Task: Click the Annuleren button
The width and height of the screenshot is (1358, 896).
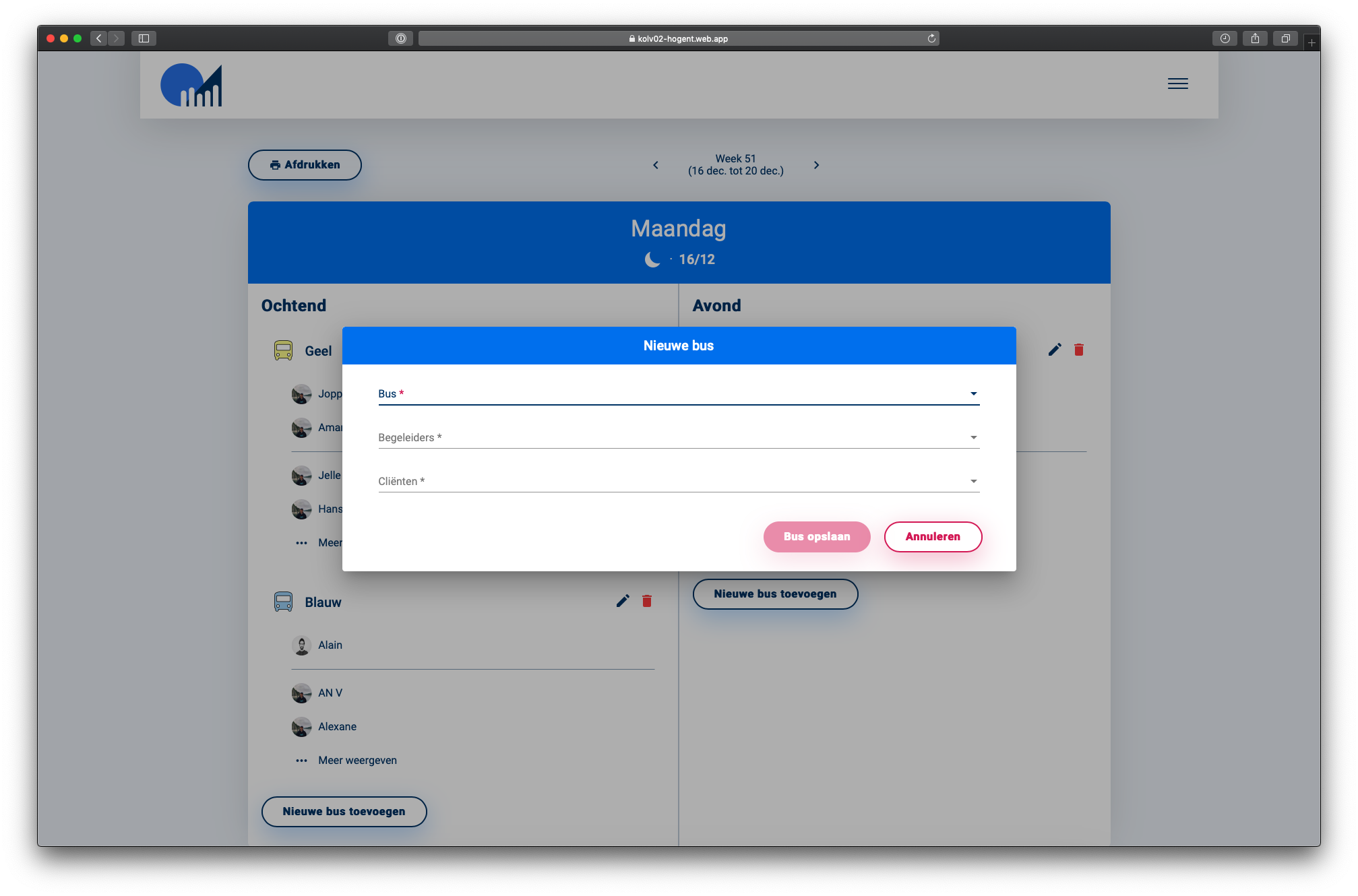Action: pos(932,537)
